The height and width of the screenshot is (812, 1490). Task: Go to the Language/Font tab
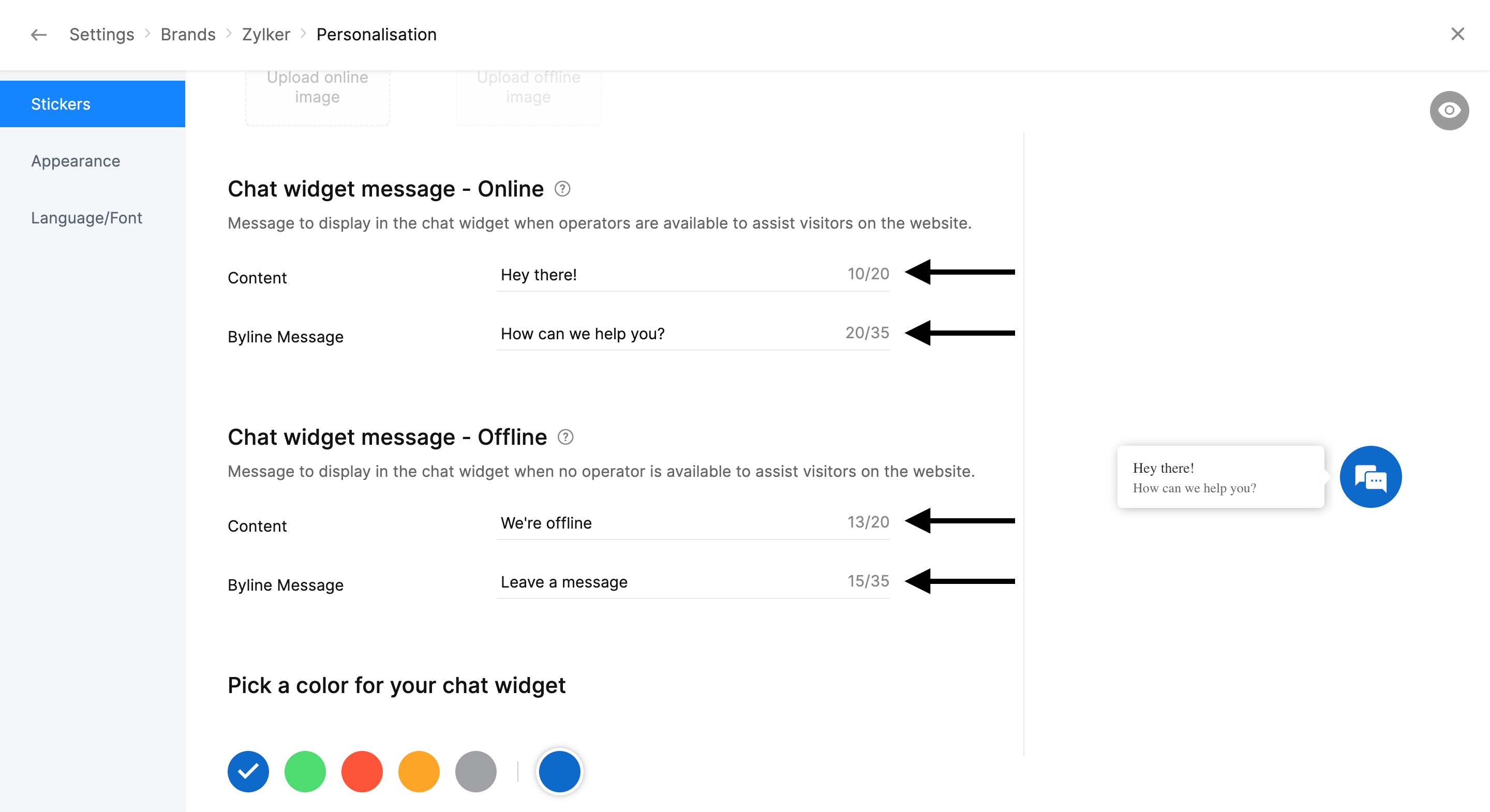(x=87, y=218)
